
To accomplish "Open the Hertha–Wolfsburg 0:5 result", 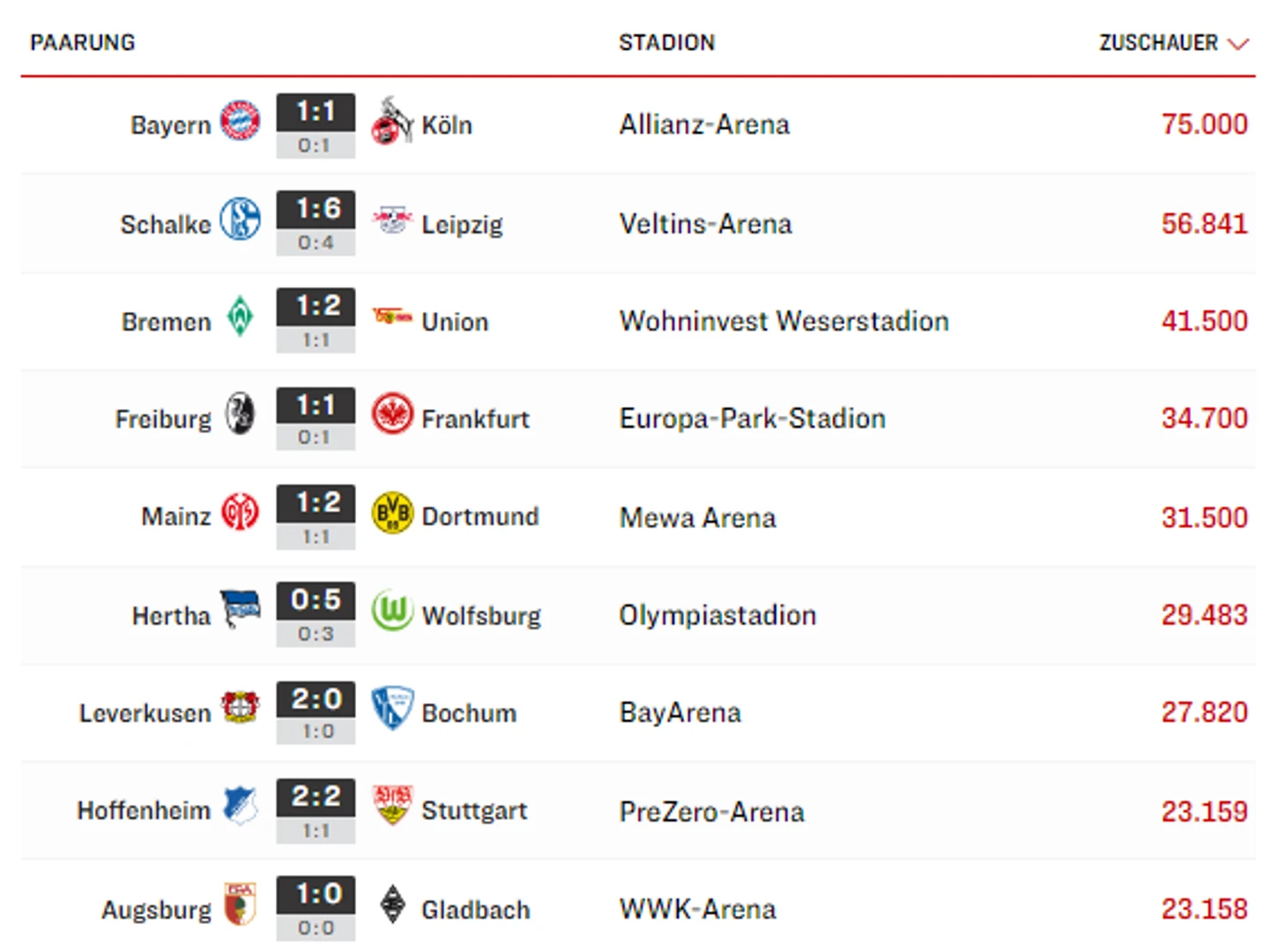I will point(316,614).
